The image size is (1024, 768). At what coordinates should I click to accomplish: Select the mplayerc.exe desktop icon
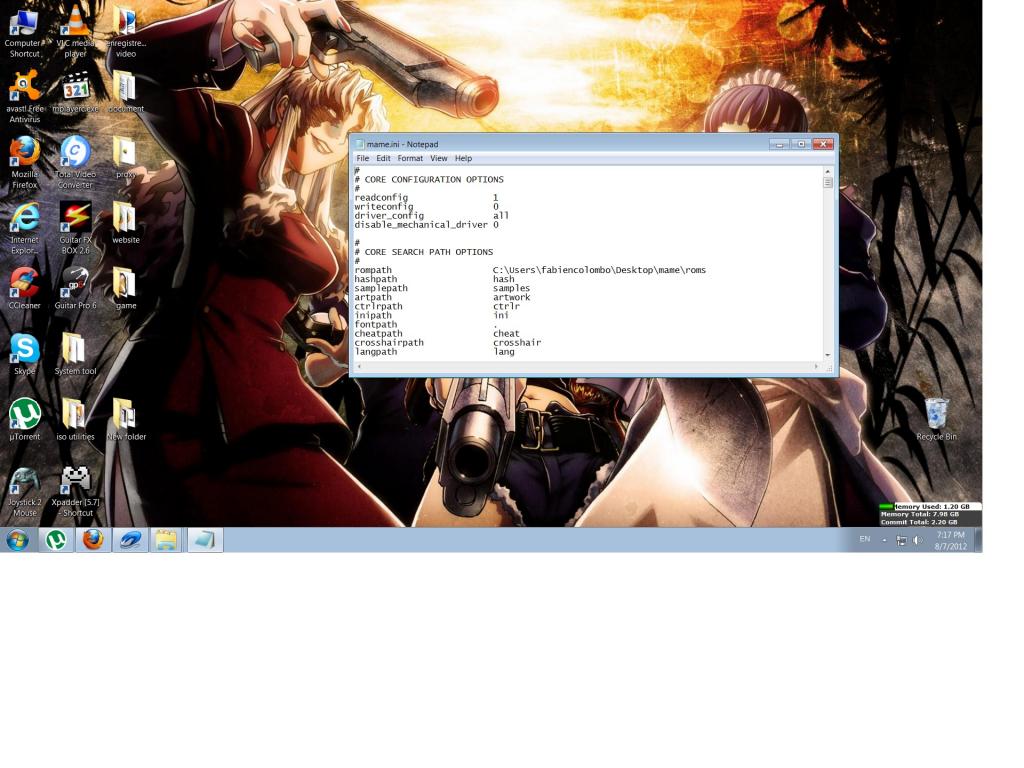(x=75, y=93)
